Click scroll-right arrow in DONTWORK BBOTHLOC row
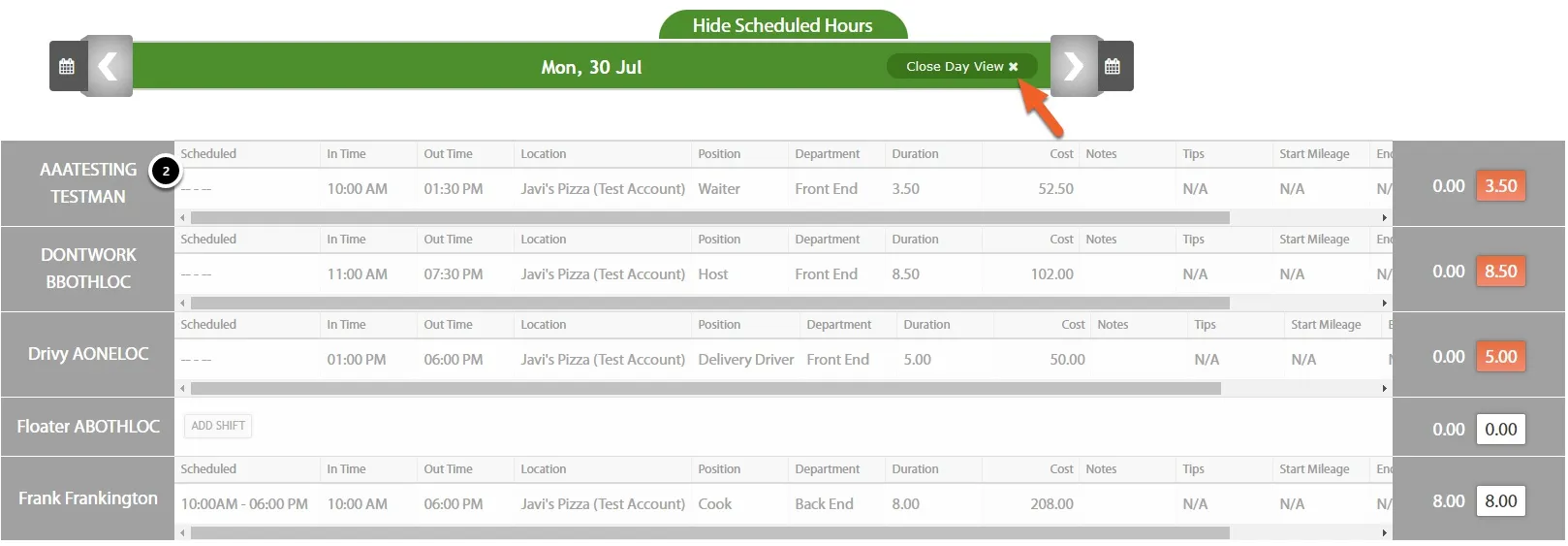This screenshot has height=546, width=1568. 1384,304
